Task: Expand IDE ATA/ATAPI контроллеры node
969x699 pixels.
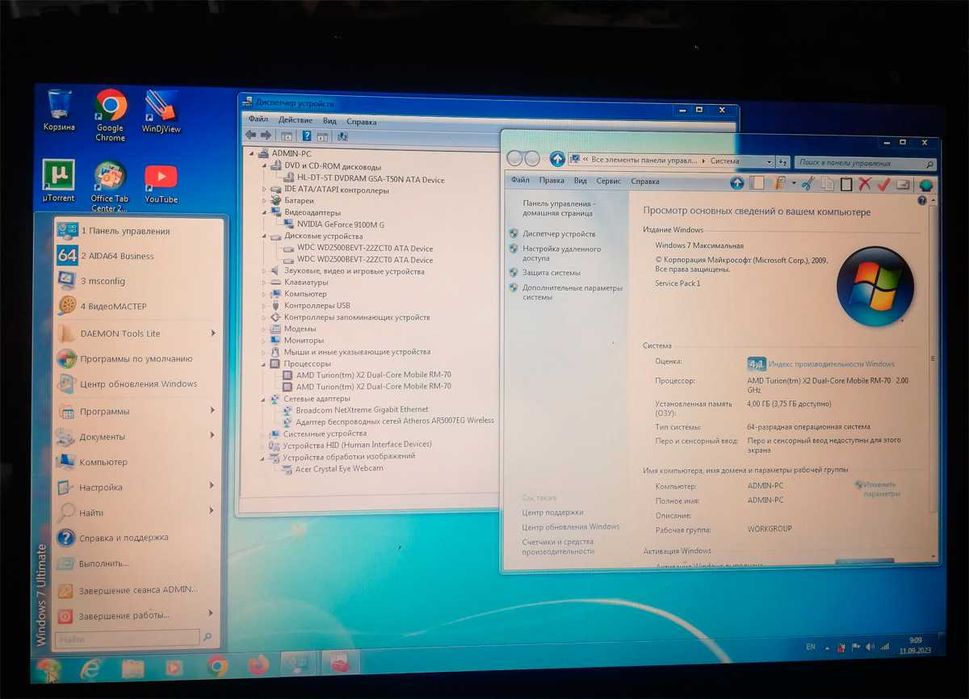Action: (264, 190)
